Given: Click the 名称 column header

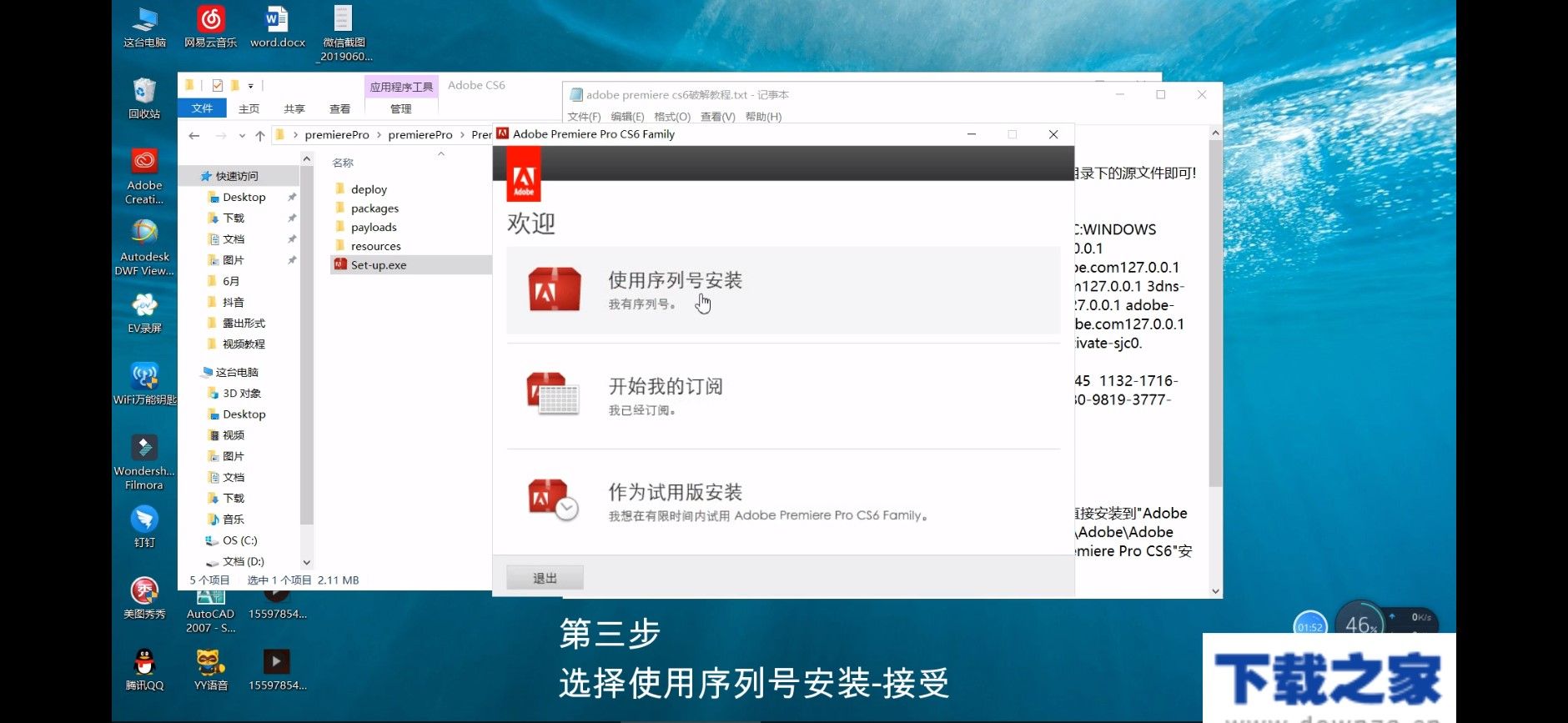Looking at the screenshot, I should (x=343, y=163).
